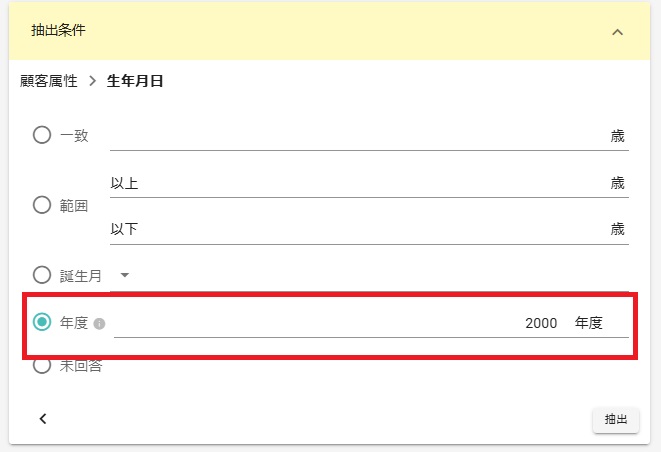This screenshot has width=661, height=452.
Task: Click the info icon next to 年度
Action: click(x=99, y=324)
